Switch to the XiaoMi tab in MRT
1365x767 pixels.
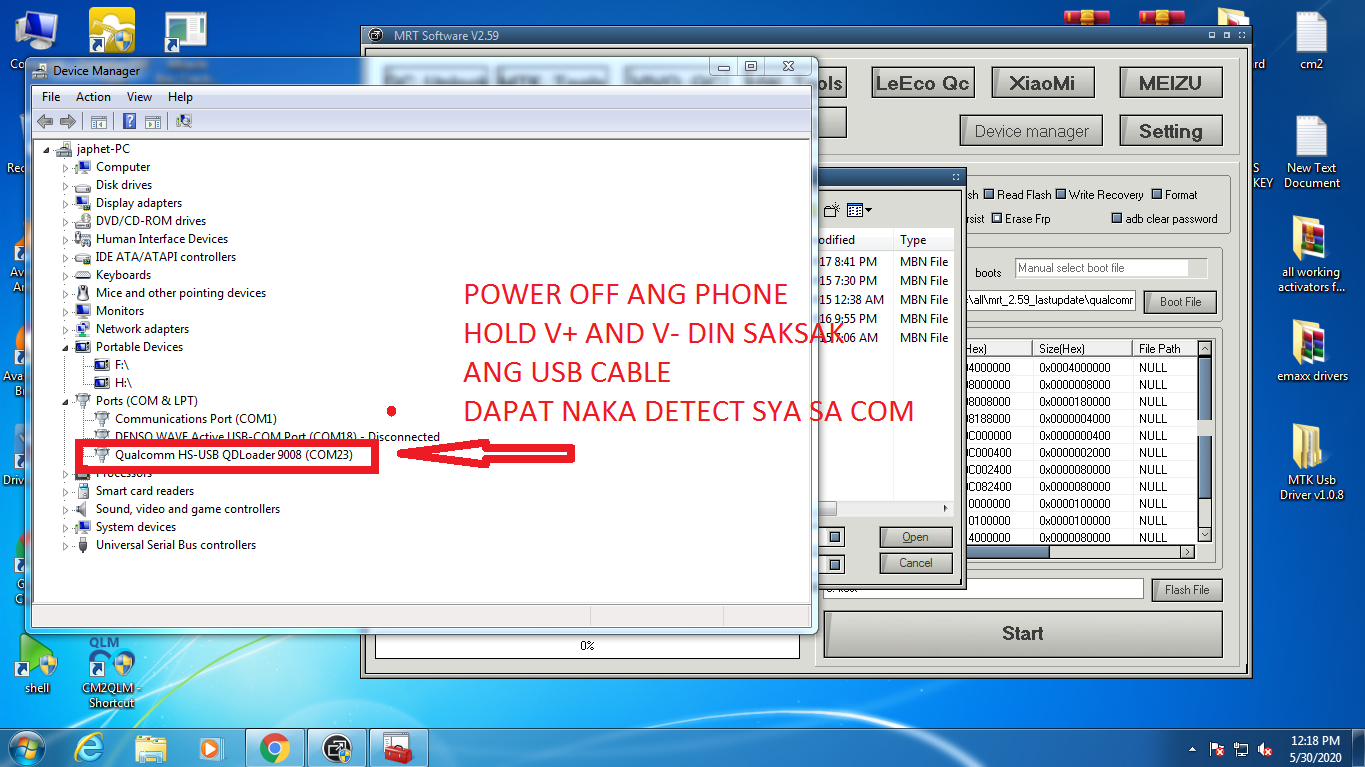pos(1042,83)
